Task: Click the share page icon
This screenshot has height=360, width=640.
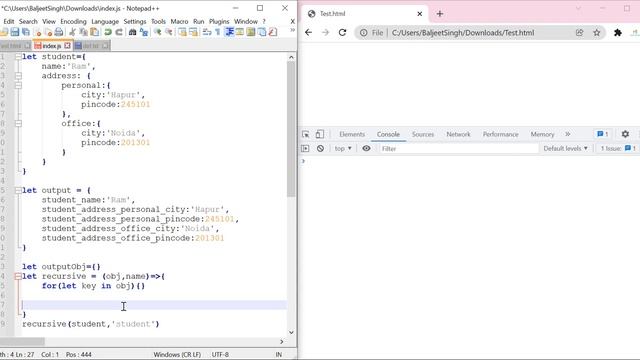Action: 580,33
